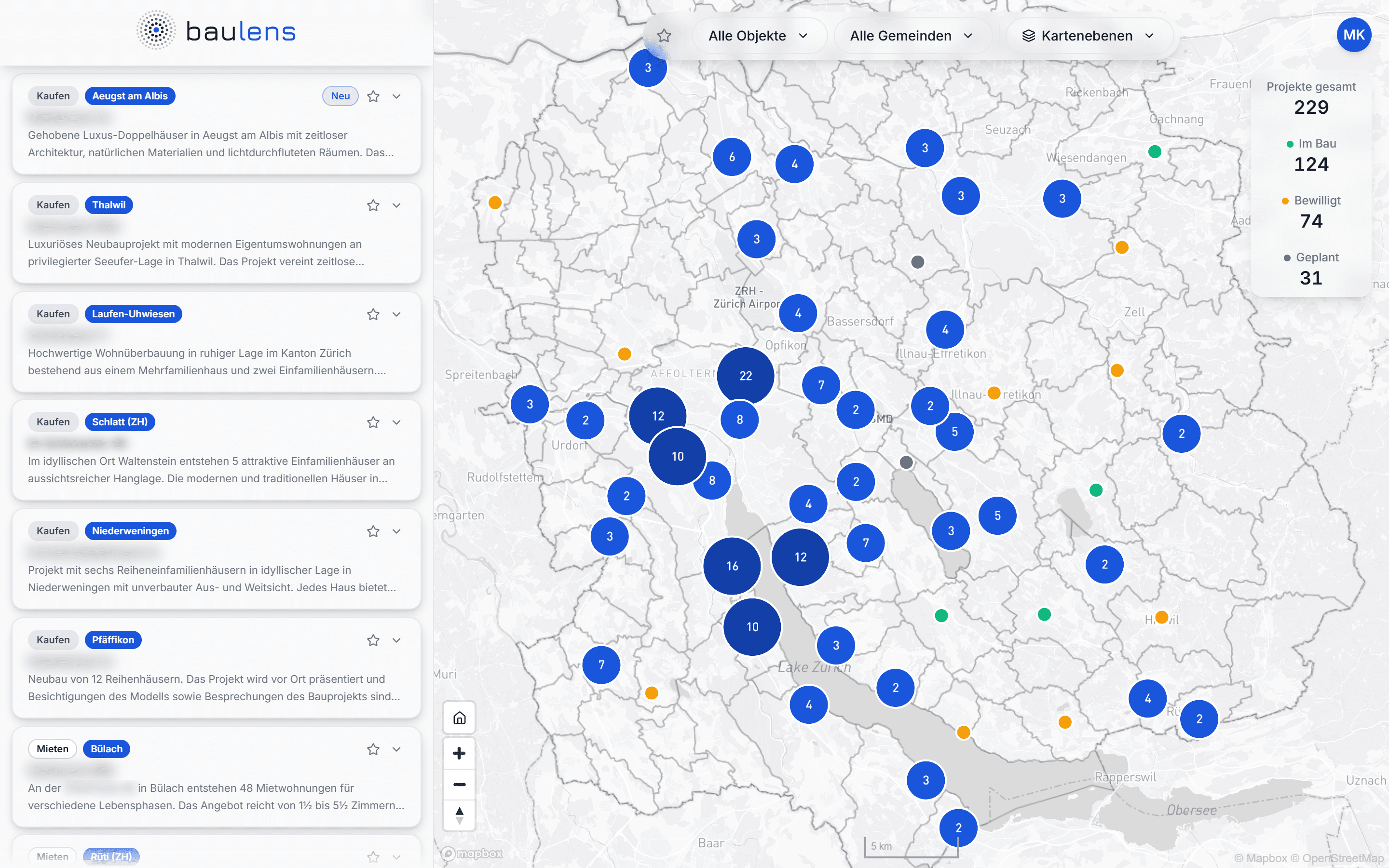
Task: Add the Bülach rental to favorites
Action: click(373, 749)
